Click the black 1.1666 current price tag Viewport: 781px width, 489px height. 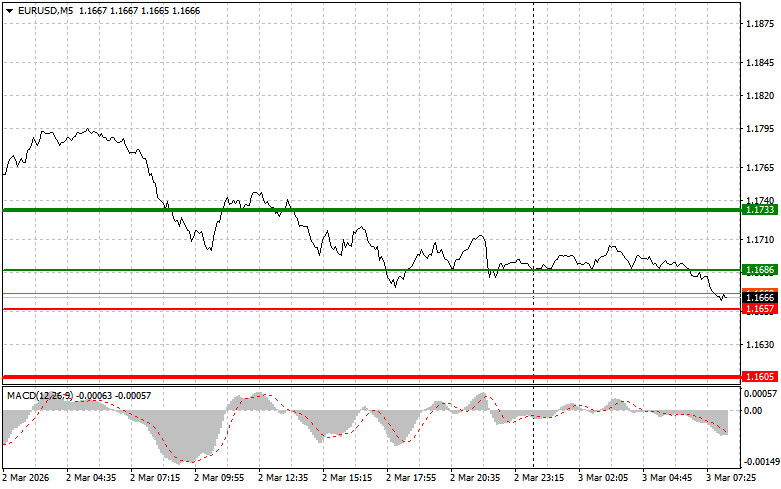(760, 298)
